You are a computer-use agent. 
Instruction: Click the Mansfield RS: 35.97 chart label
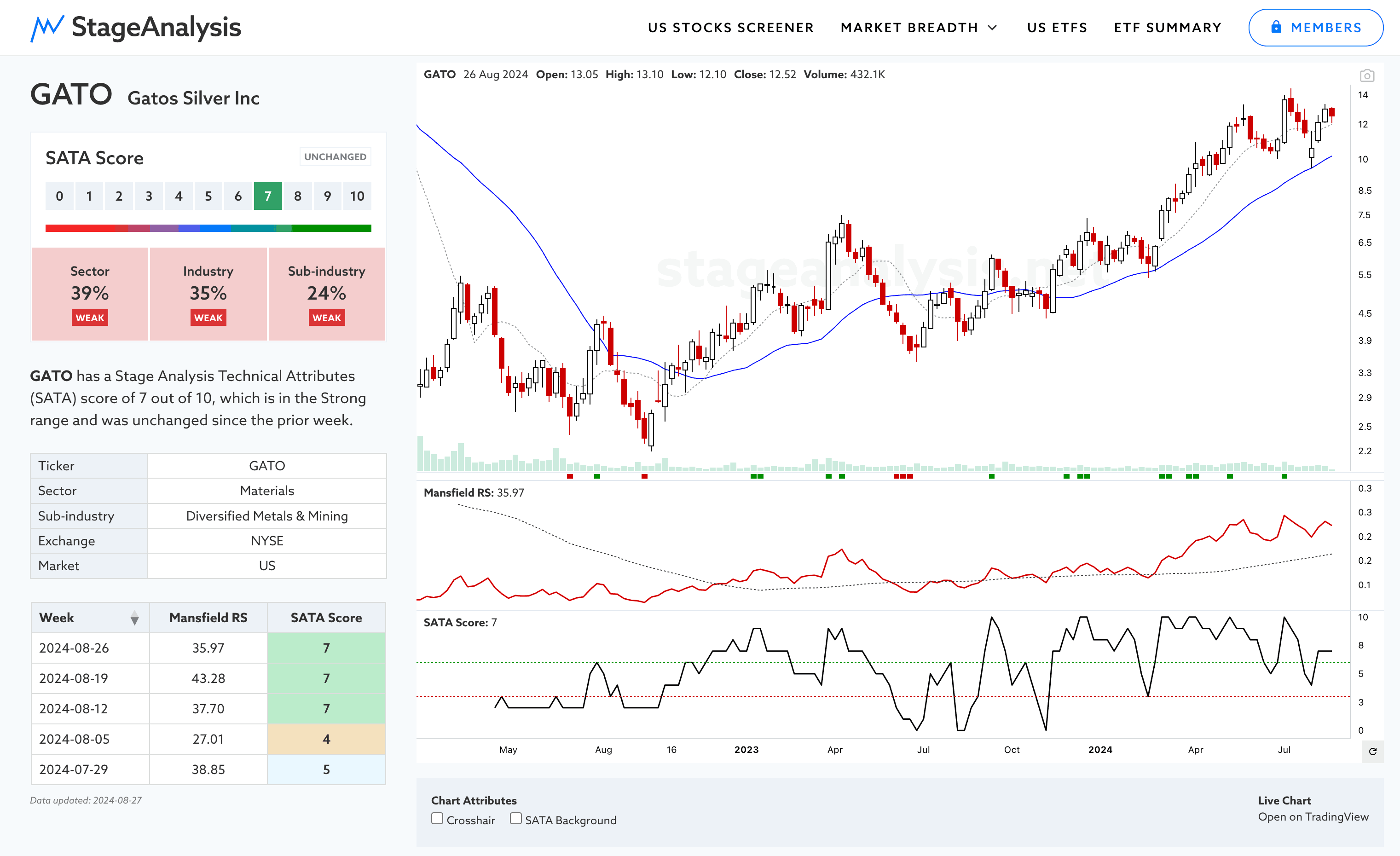pyautogui.click(x=474, y=492)
